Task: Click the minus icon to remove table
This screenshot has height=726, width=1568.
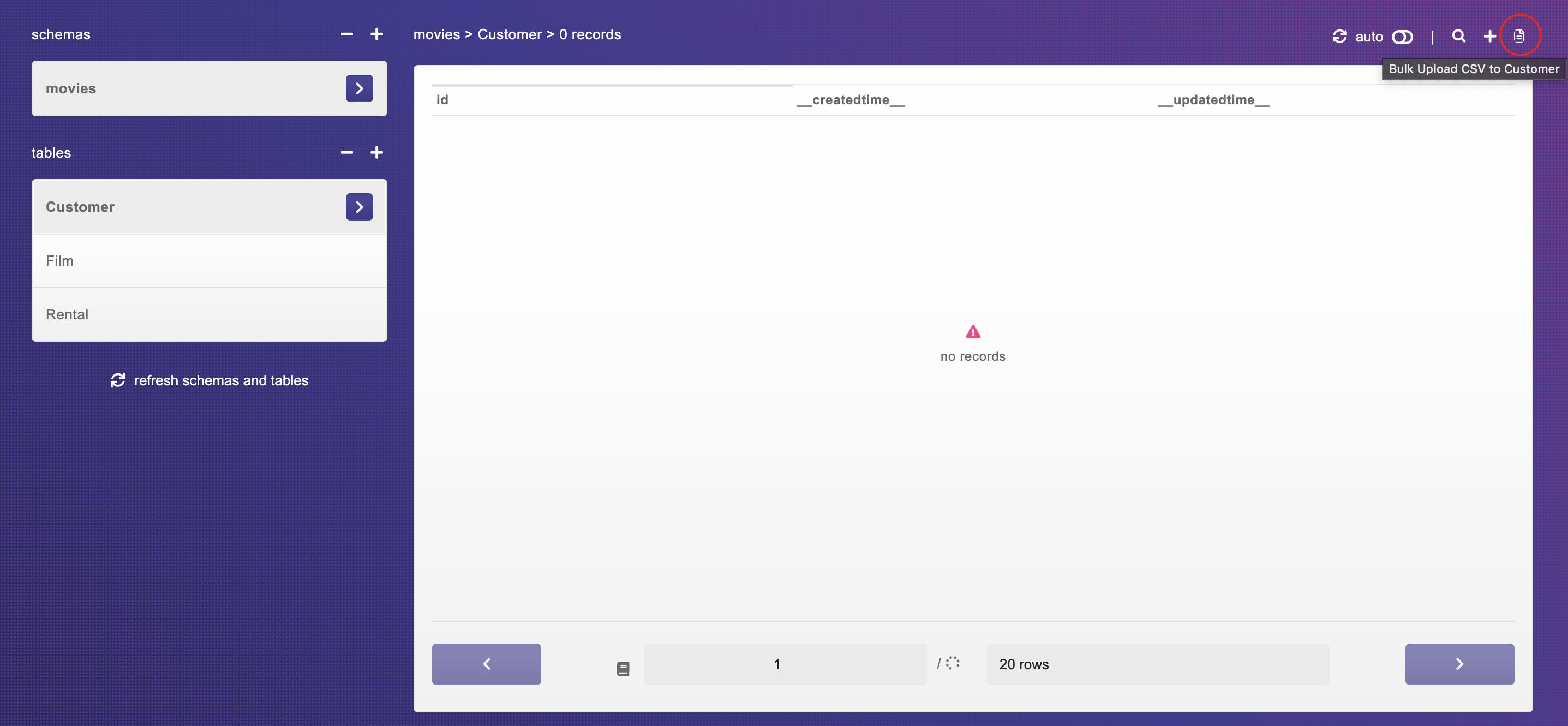Action: click(x=346, y=152)
